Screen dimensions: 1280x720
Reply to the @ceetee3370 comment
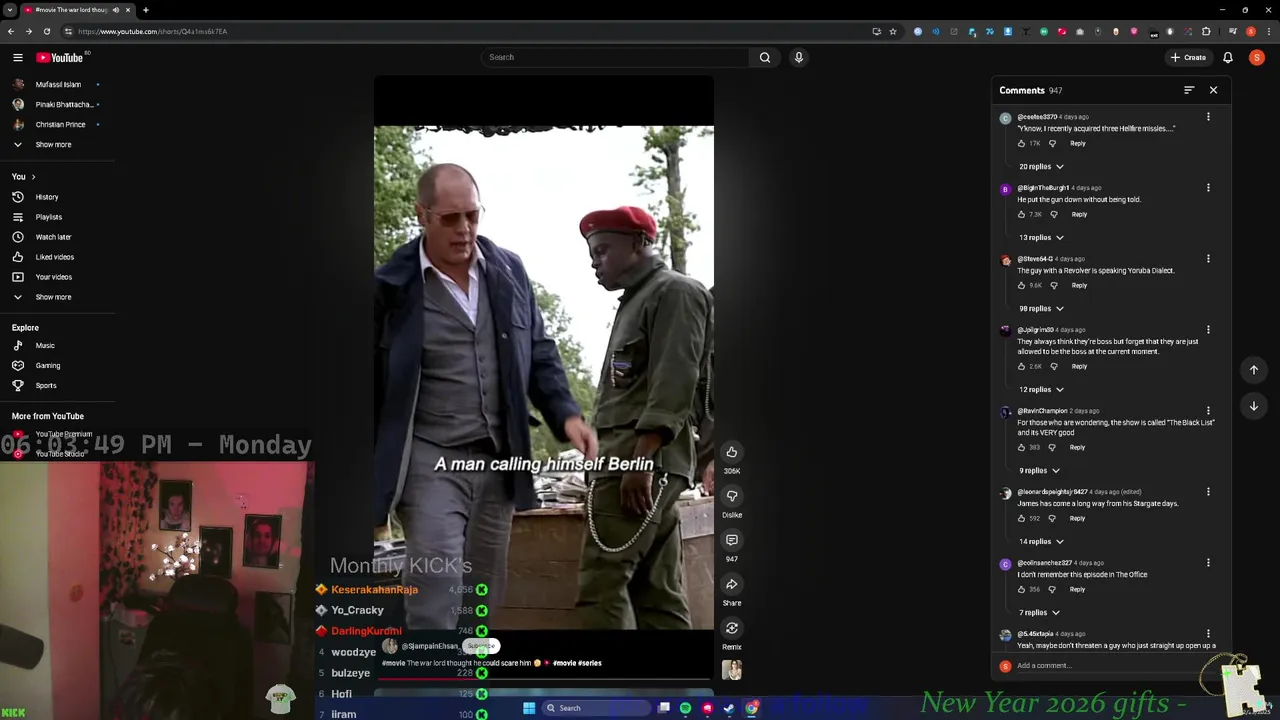tap(1077, 143)
